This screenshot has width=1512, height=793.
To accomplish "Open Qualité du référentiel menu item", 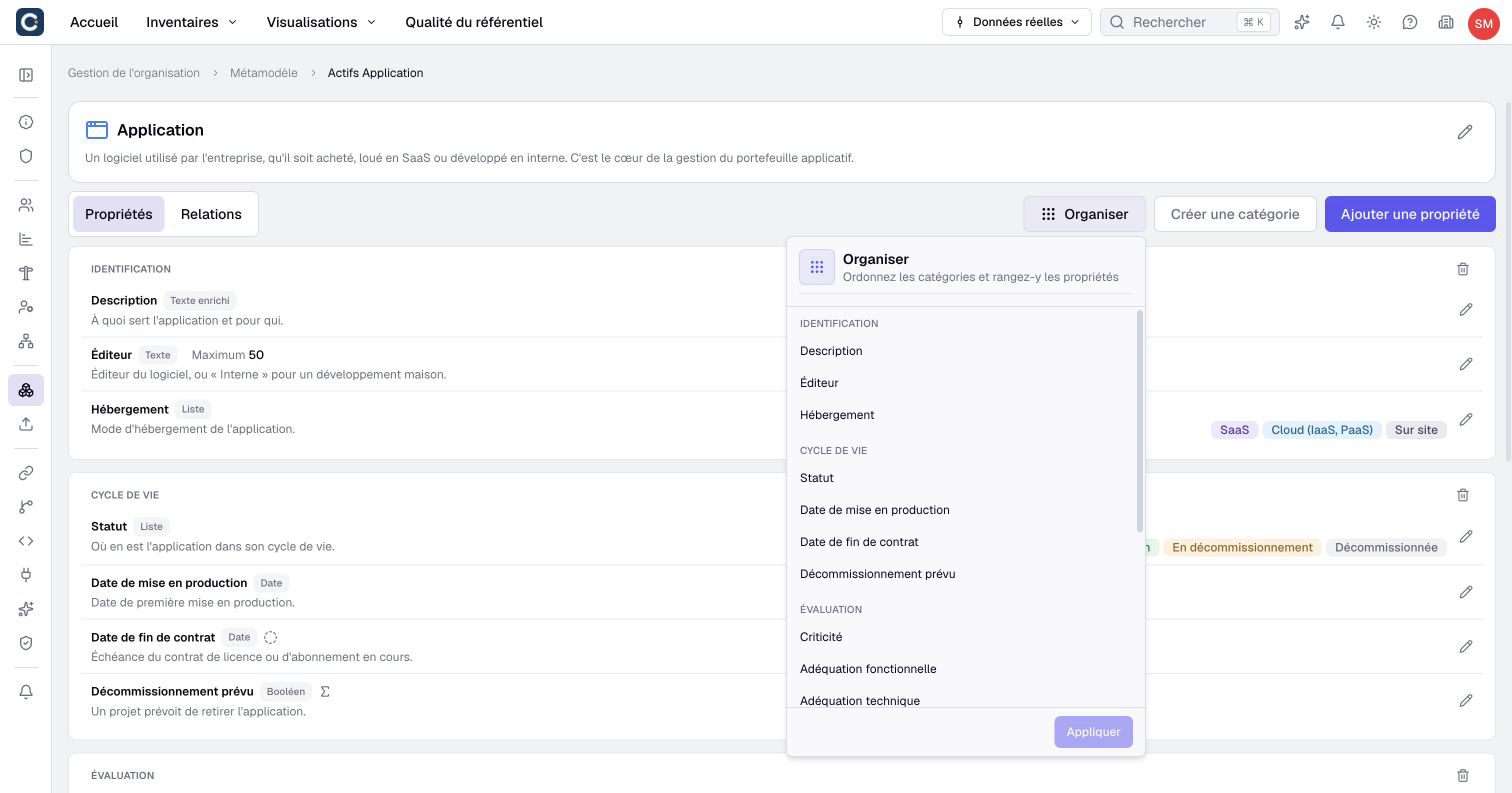I will click(x=474, y=22).
